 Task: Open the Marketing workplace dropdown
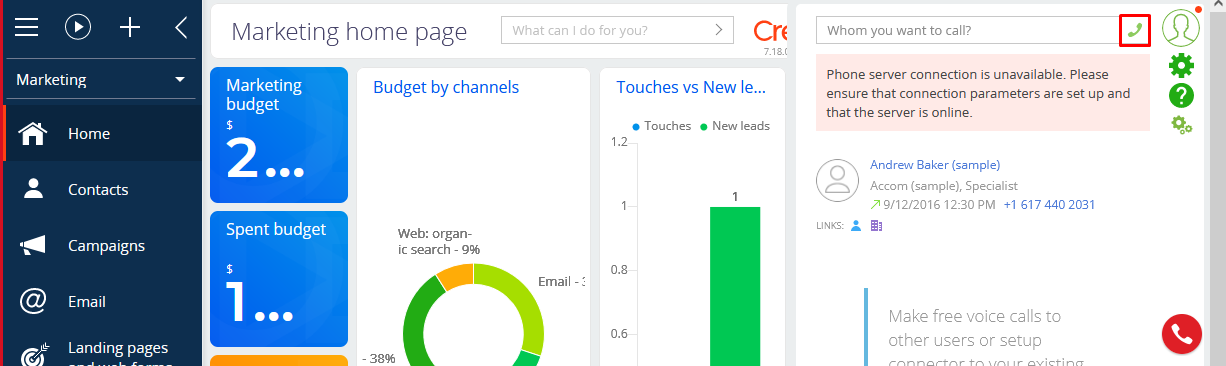pyautogui.click(x=101, y=79)
